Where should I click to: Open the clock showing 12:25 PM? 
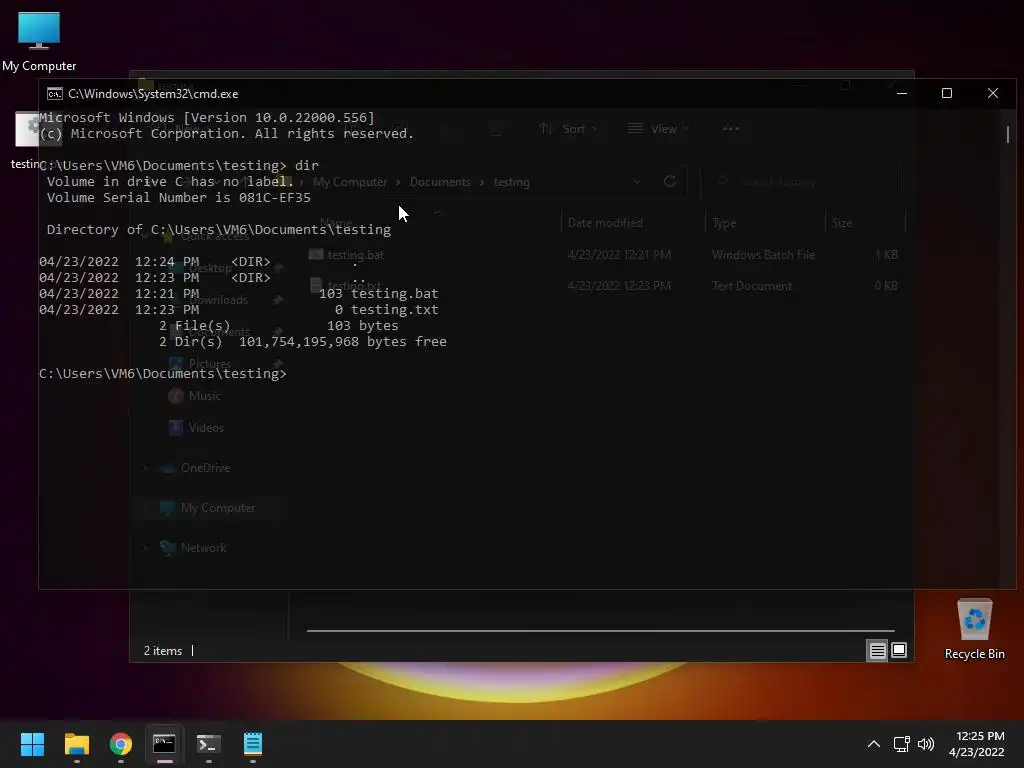976,744
